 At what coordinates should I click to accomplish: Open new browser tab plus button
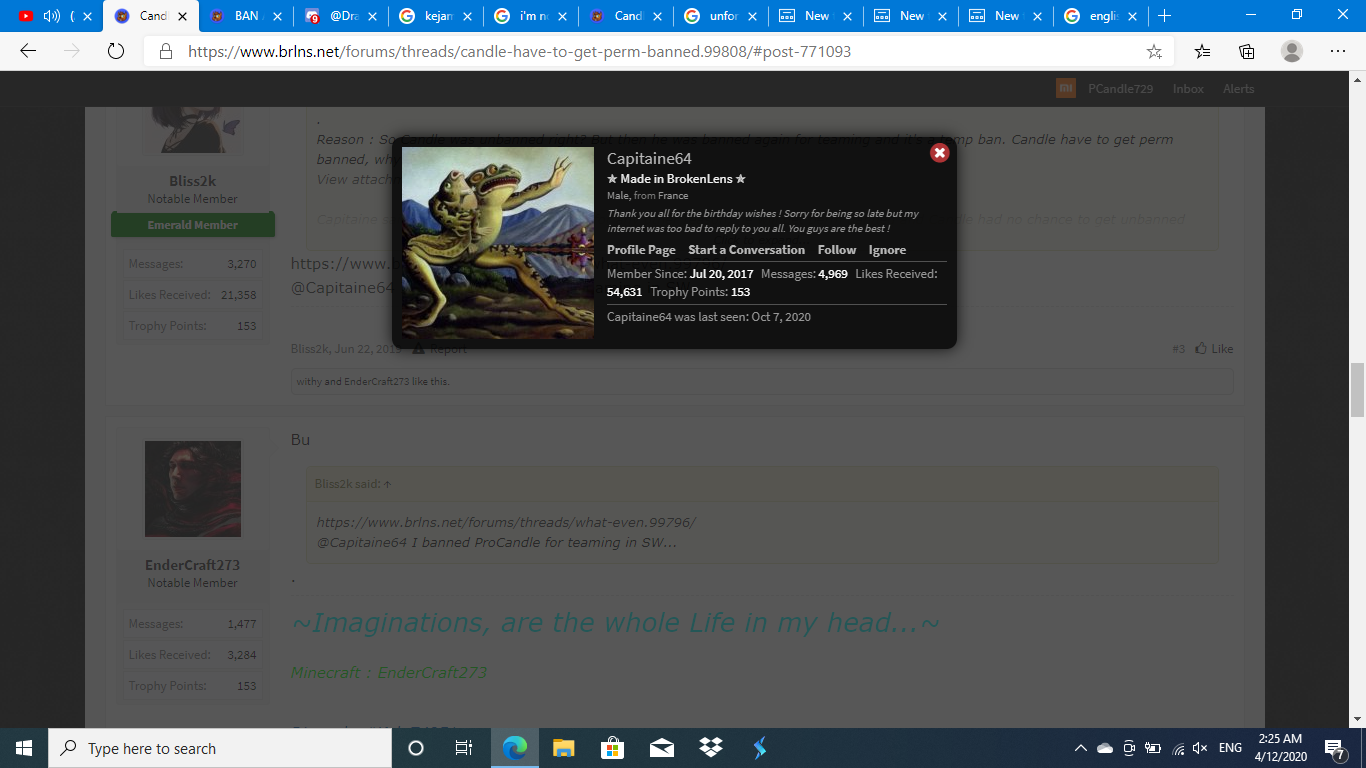(1164, 16)
